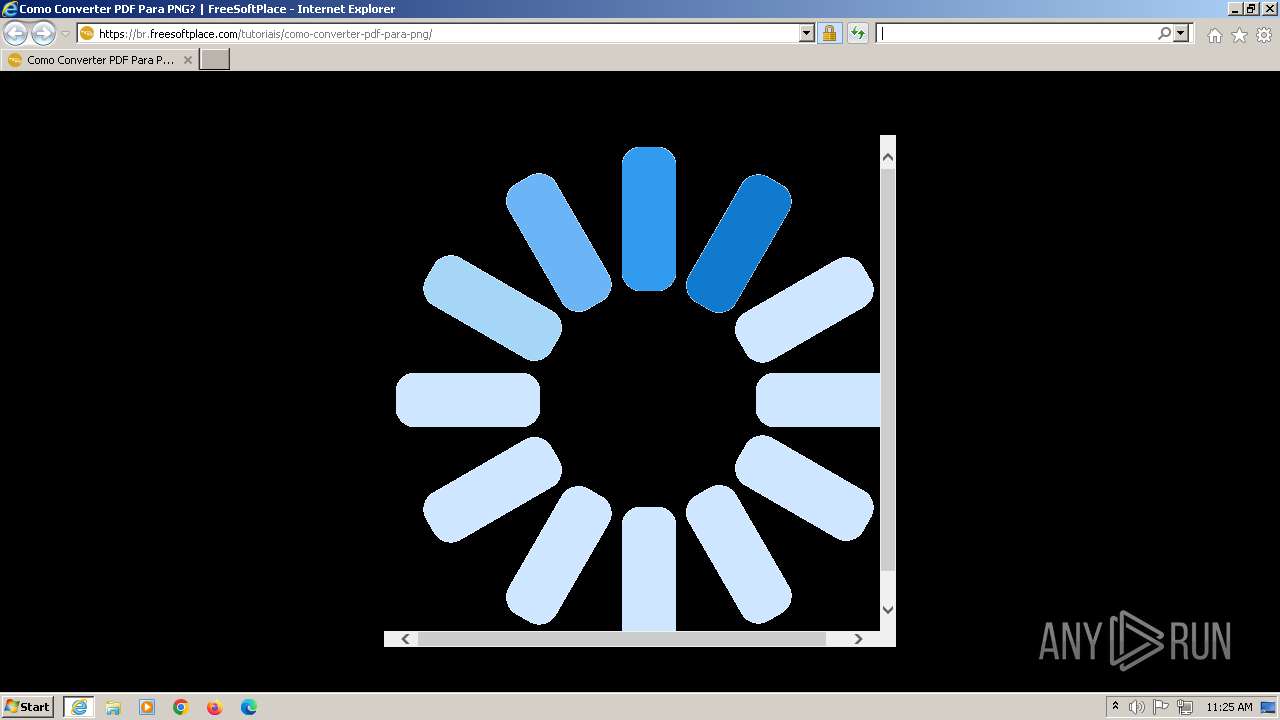Expand the address bar autocomplete dropdown
The height and width of the screenshot is (720, 1280).
click(x=807, y=34)
